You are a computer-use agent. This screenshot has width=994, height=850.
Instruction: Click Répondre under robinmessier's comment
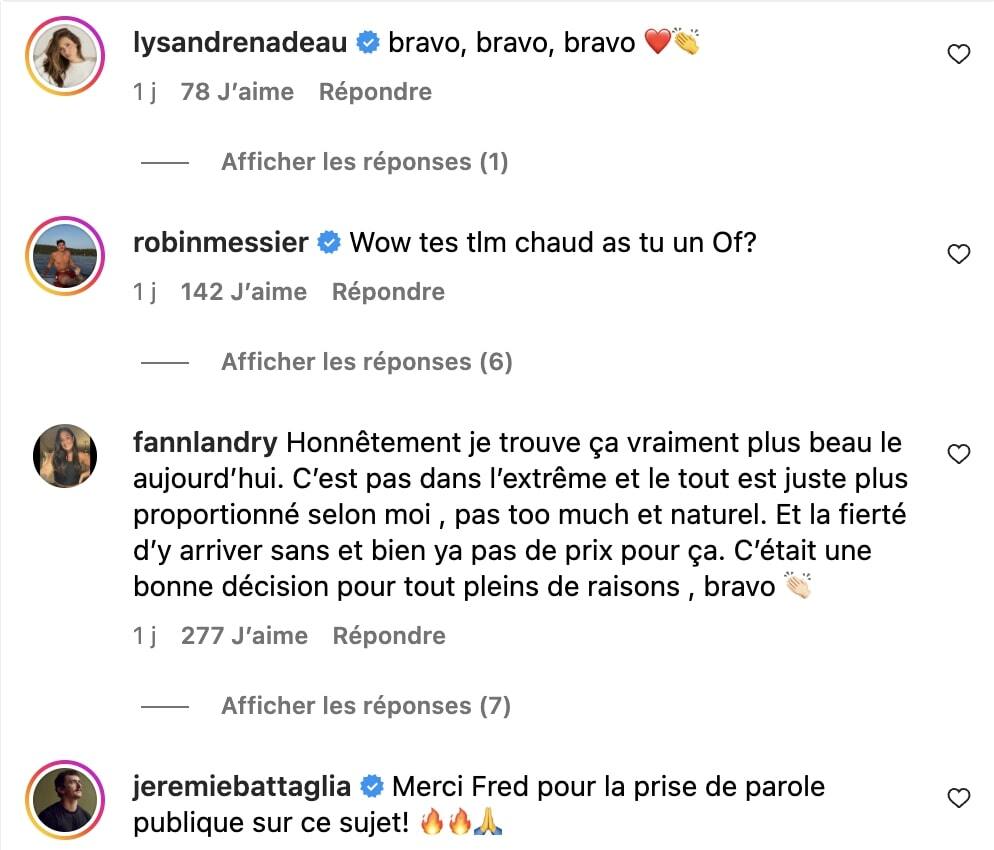388,292
